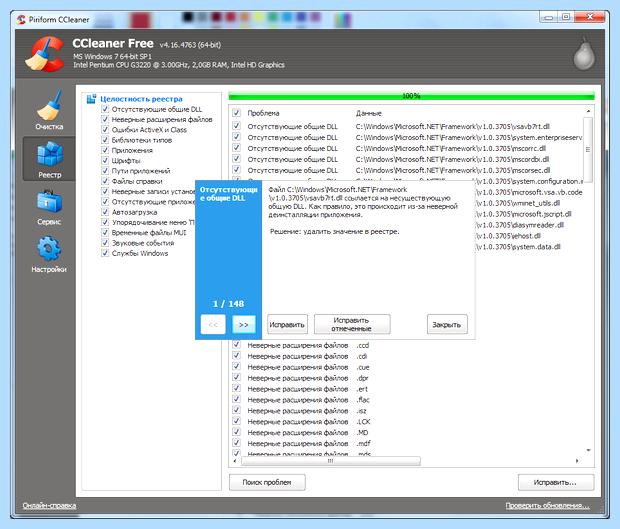Click Исправить to fix this issue
This screenshot has width=620, height=529.
click(287, 325)
